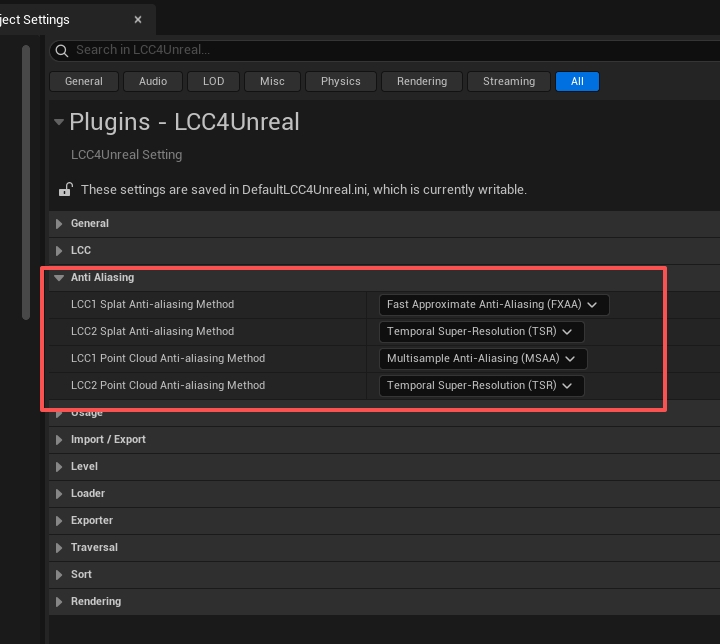Expand the bottom Rendering section
Image resolution: width=720 pixels, height=644 pixels.
59,602
